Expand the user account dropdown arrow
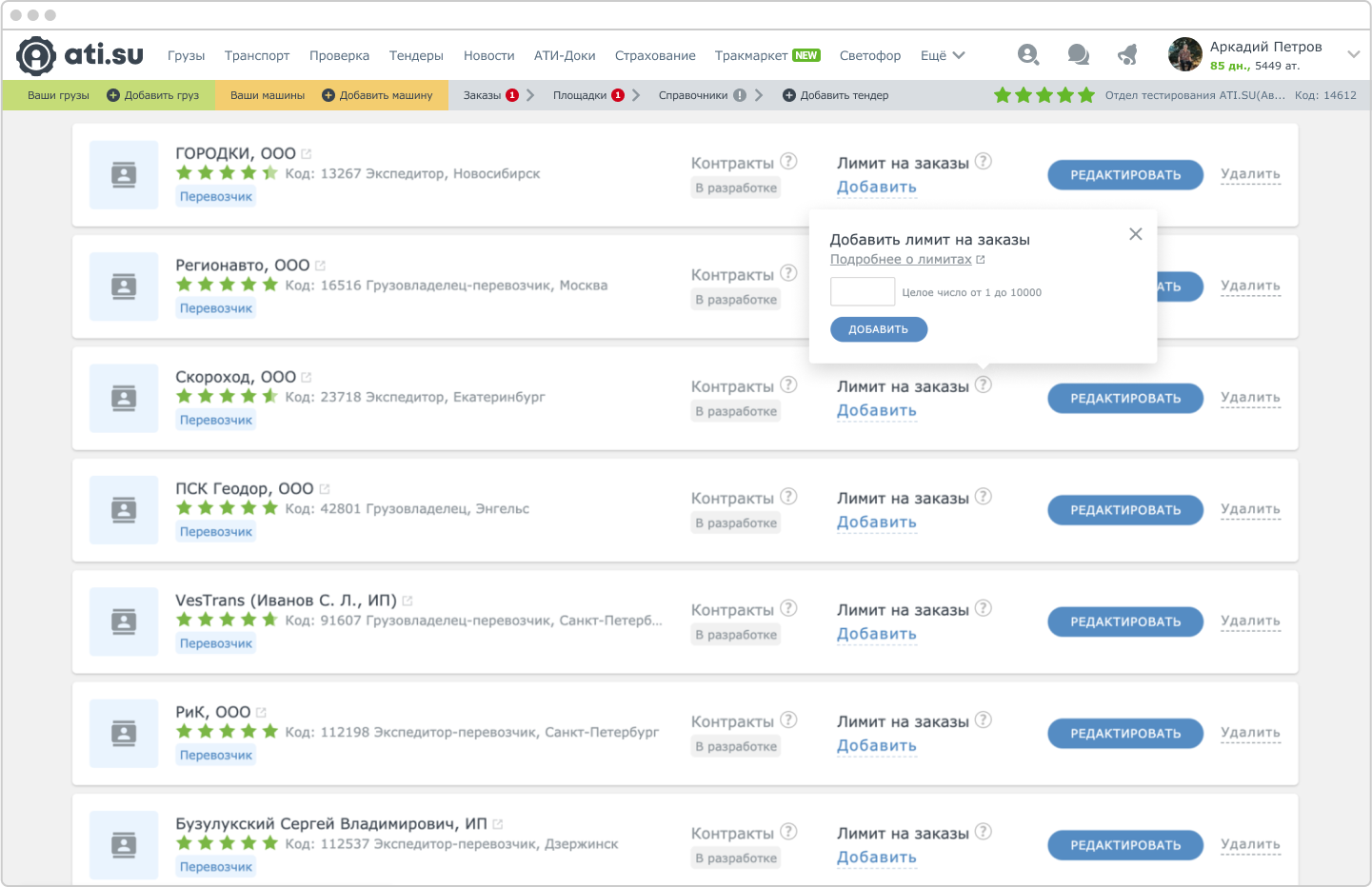 [1353, 55]
